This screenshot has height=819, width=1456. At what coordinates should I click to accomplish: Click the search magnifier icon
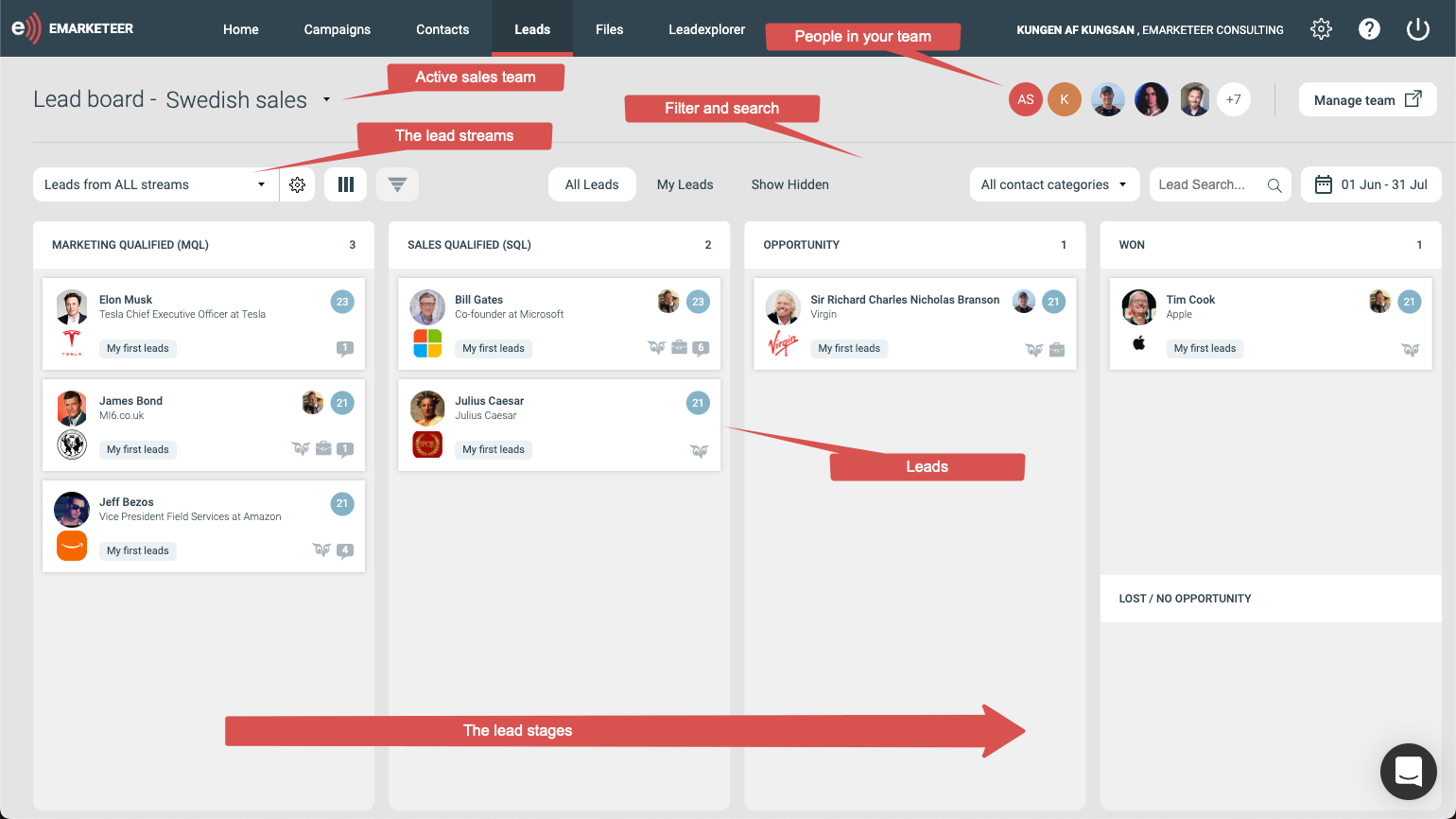coord(1274,185)
